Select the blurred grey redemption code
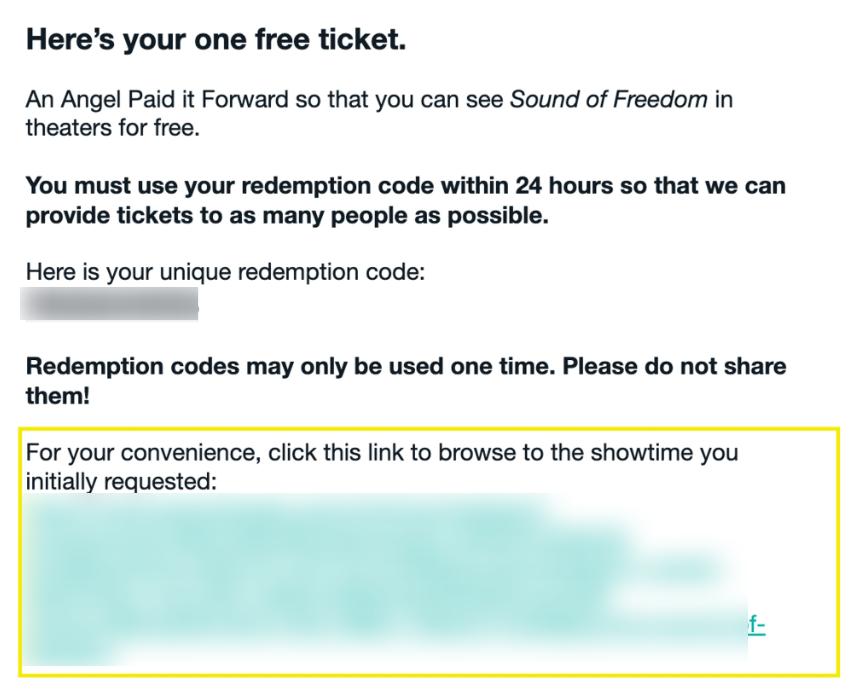This screenshot has height=698, width=851. 109,304
